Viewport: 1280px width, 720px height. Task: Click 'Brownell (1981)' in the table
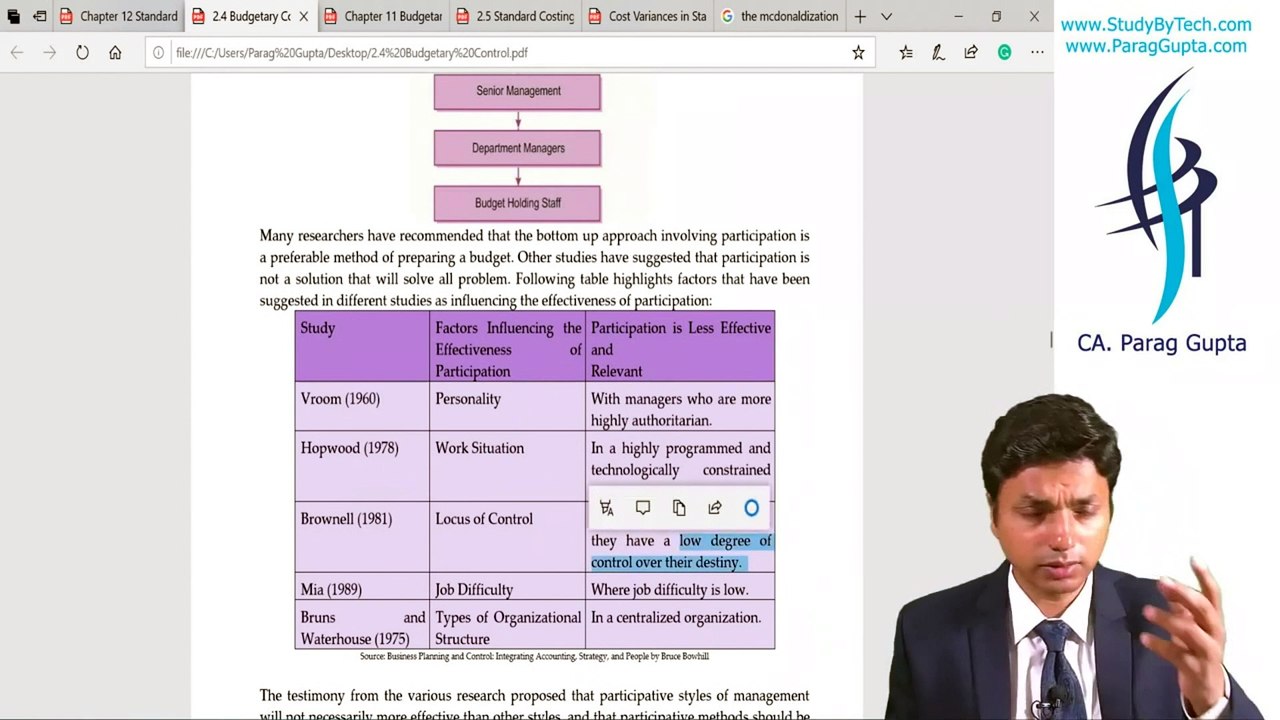pos(346,519)
